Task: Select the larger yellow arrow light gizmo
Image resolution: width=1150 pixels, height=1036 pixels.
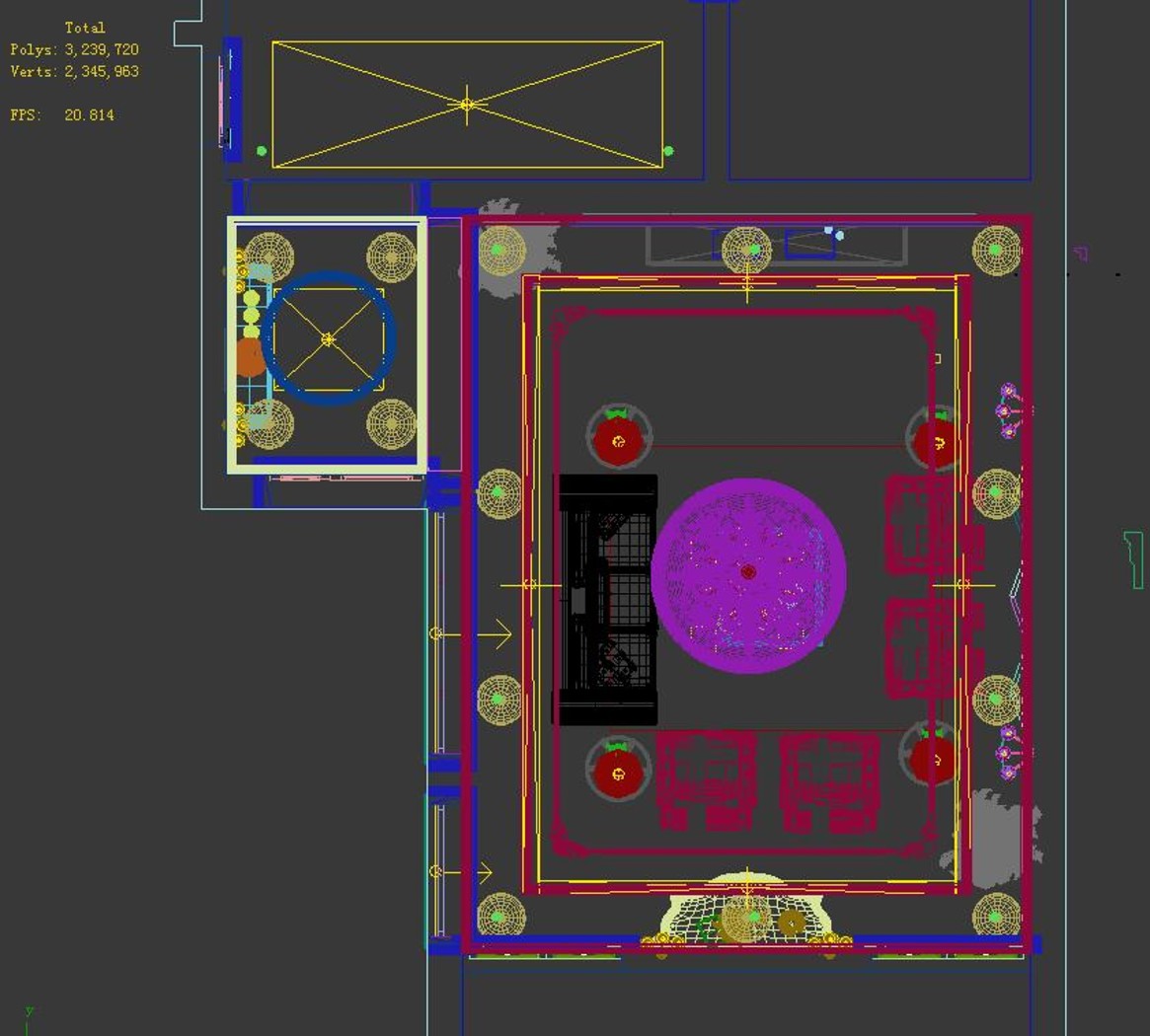Action: coord(472,633)
